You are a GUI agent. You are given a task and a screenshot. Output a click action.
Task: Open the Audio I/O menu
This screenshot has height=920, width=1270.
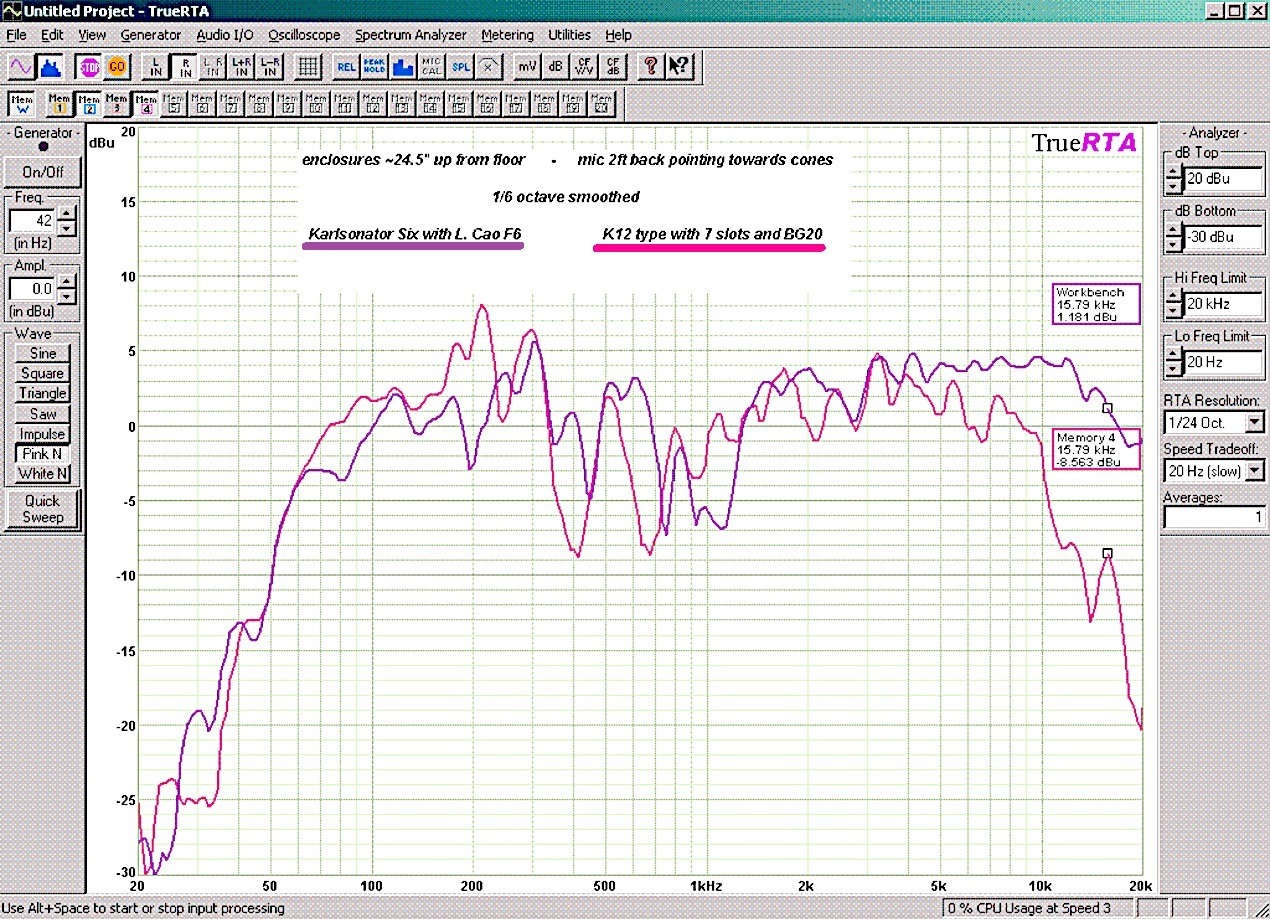(225, 35)
